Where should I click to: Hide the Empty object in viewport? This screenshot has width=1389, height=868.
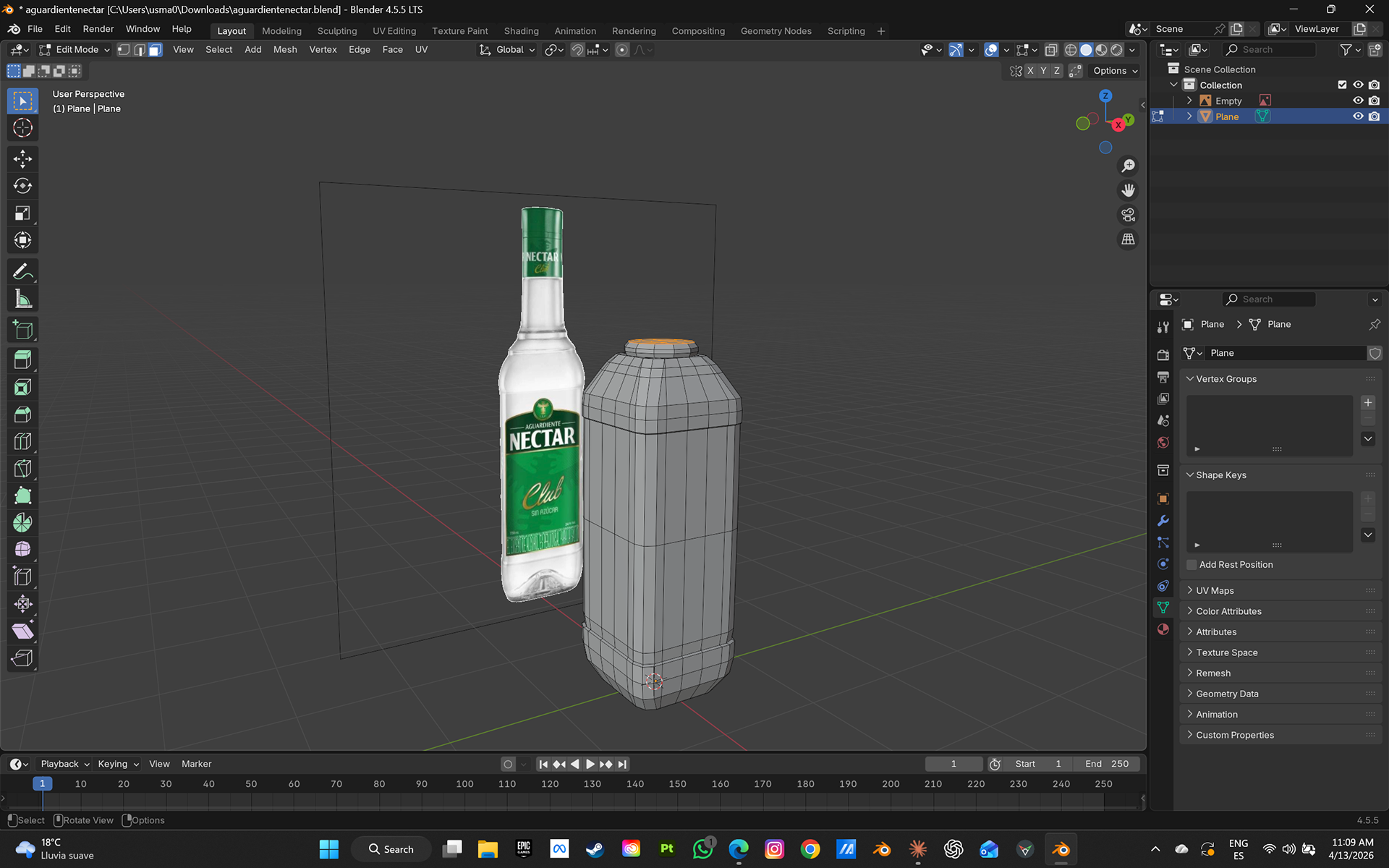click(1358, 101)
